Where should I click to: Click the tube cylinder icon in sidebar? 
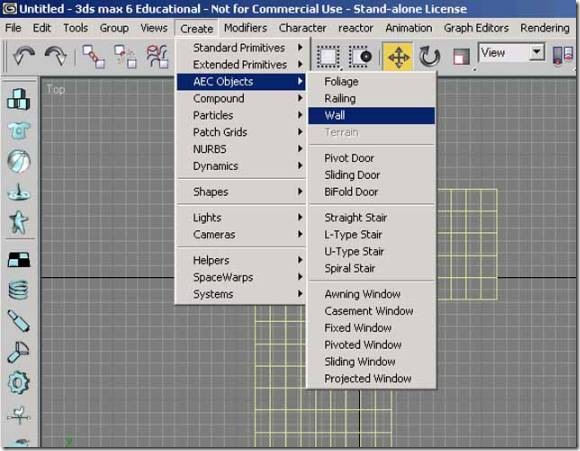[x=18, y=320]
